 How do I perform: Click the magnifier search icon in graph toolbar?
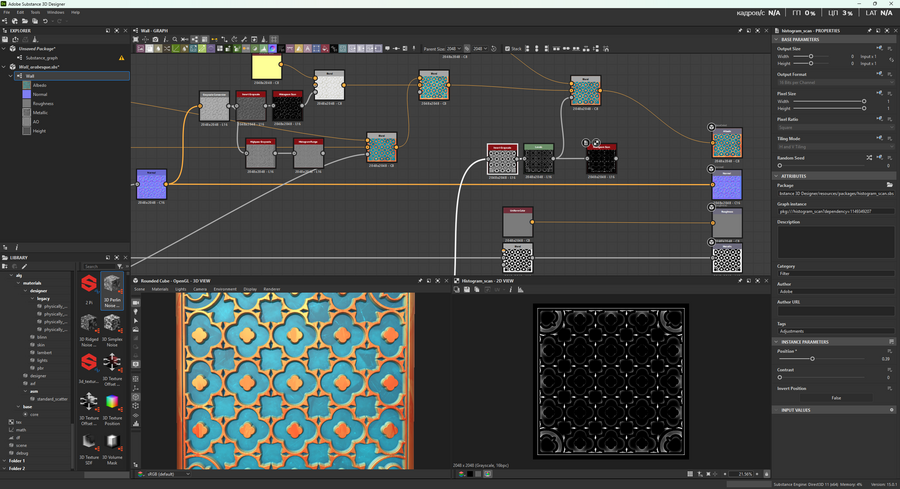coord(174,40)
